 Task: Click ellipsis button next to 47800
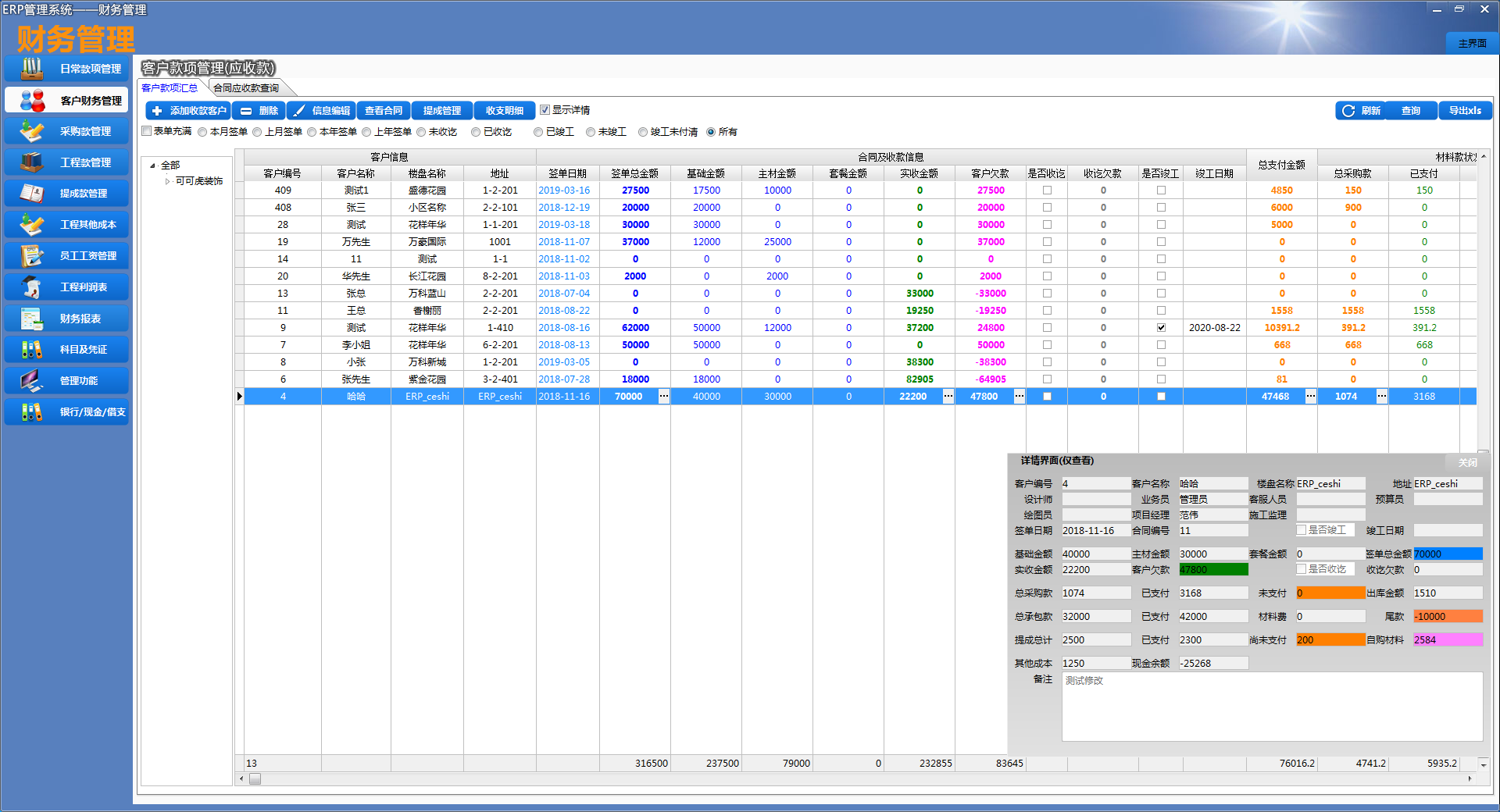coord(1019,396)
